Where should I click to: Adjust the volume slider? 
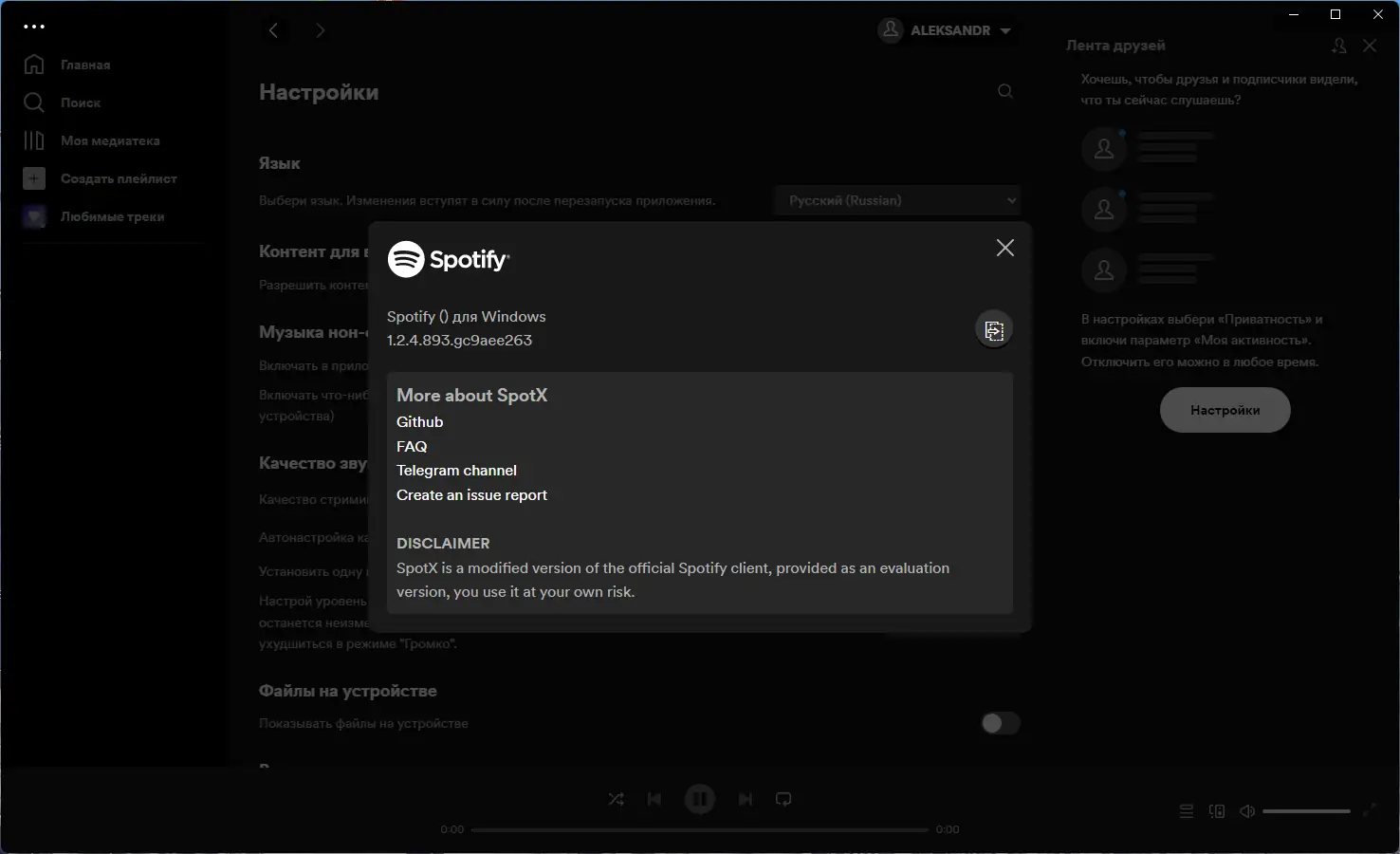tap(1306, 811)
